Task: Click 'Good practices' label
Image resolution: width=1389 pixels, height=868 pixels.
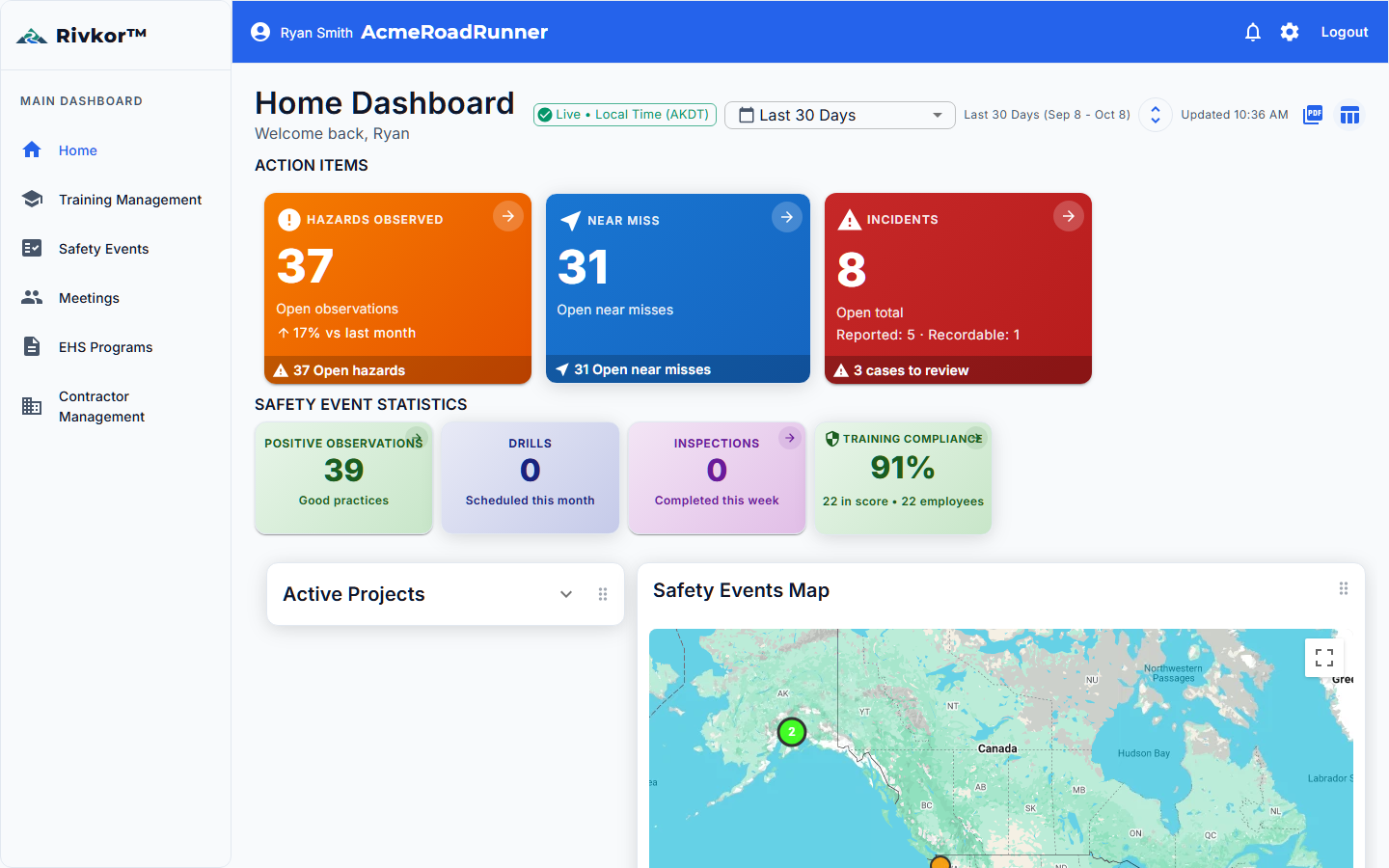Action: pyautogui.click(x=343, y=501)
